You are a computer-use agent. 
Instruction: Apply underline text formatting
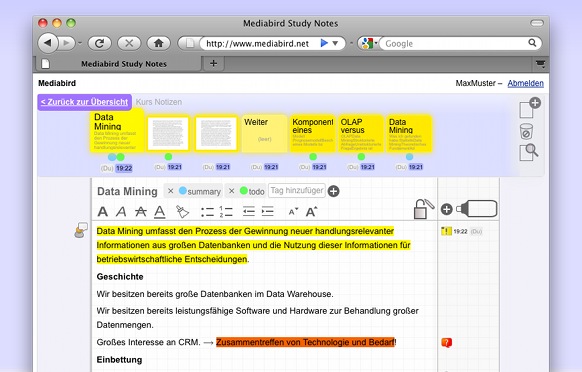pos(160,212)
